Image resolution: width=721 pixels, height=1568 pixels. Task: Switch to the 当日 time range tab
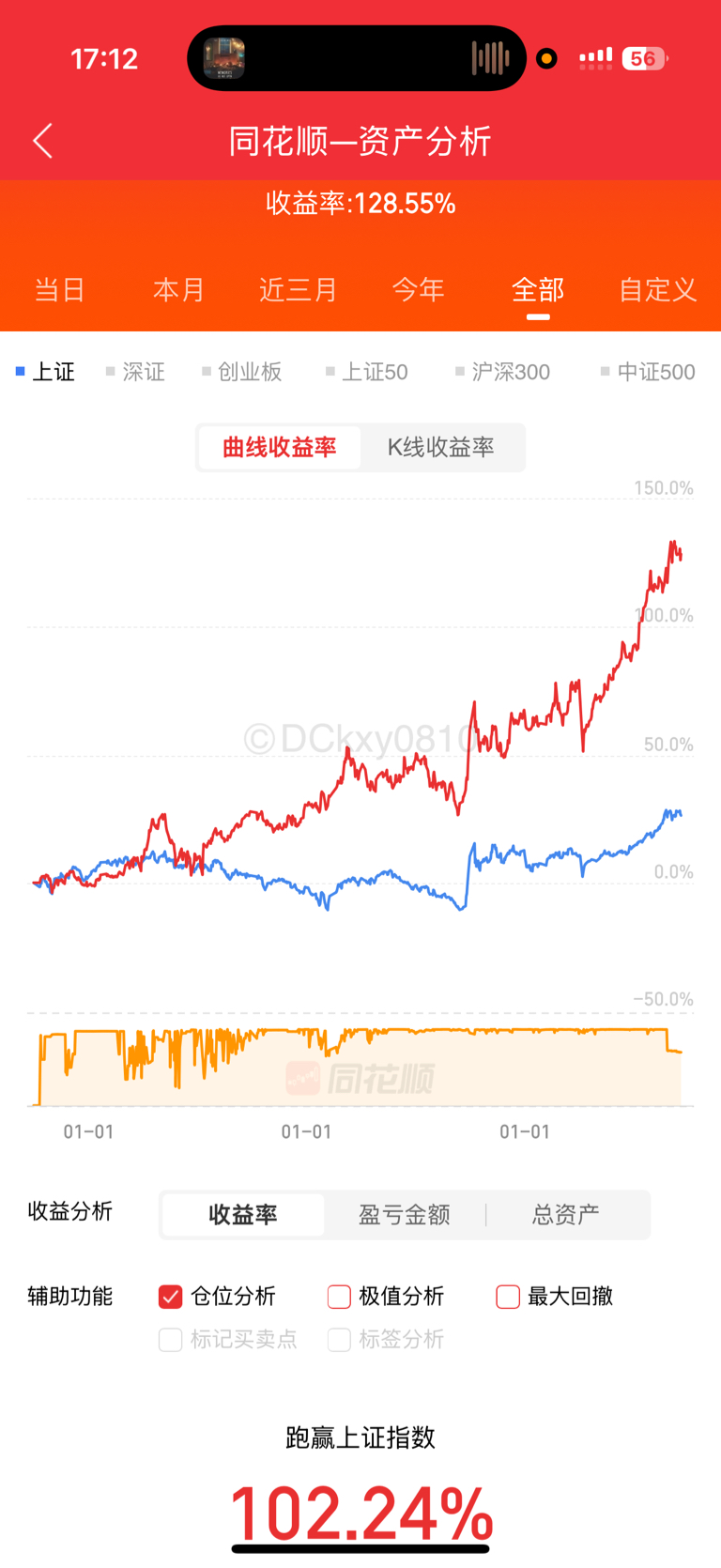coord(60,289)
